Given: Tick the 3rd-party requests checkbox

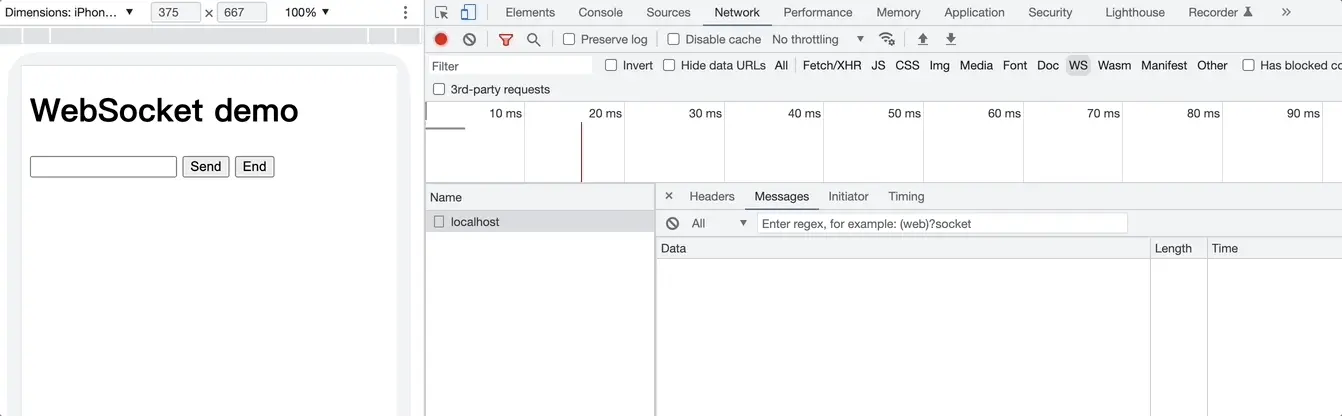Looking at the screenshot, I should point(439,89).
